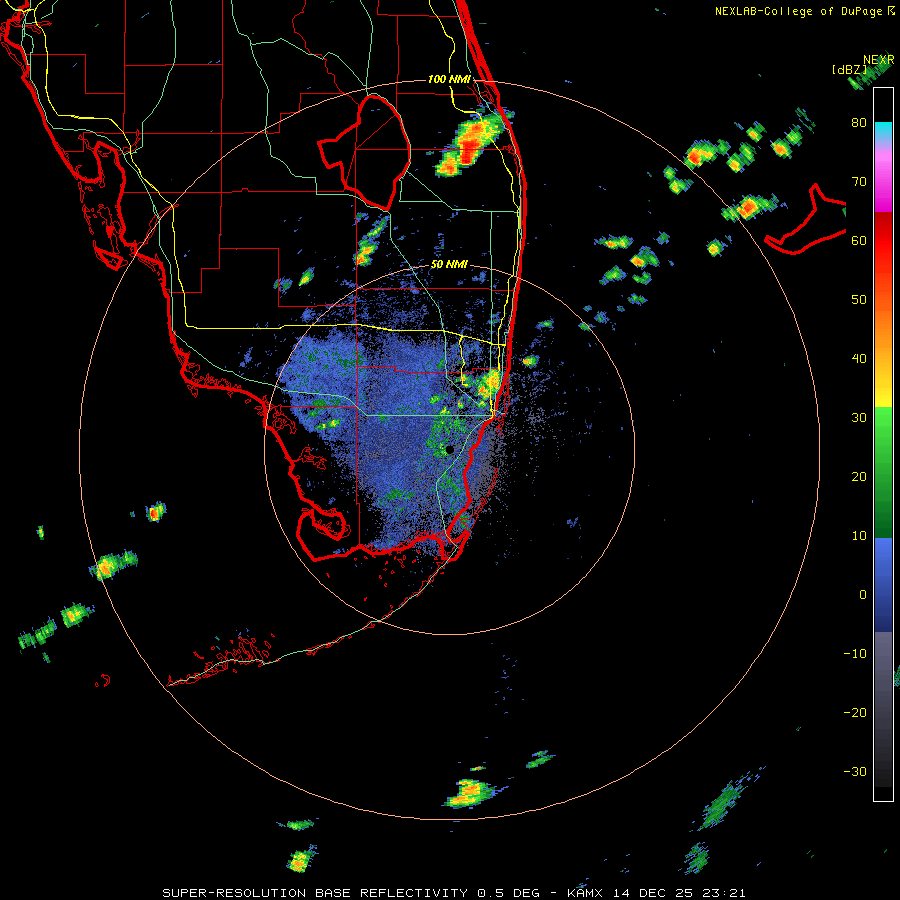900x900 pixels.
Task: Click the 14 DEC 25 date in caption
Action: point(656,893)
